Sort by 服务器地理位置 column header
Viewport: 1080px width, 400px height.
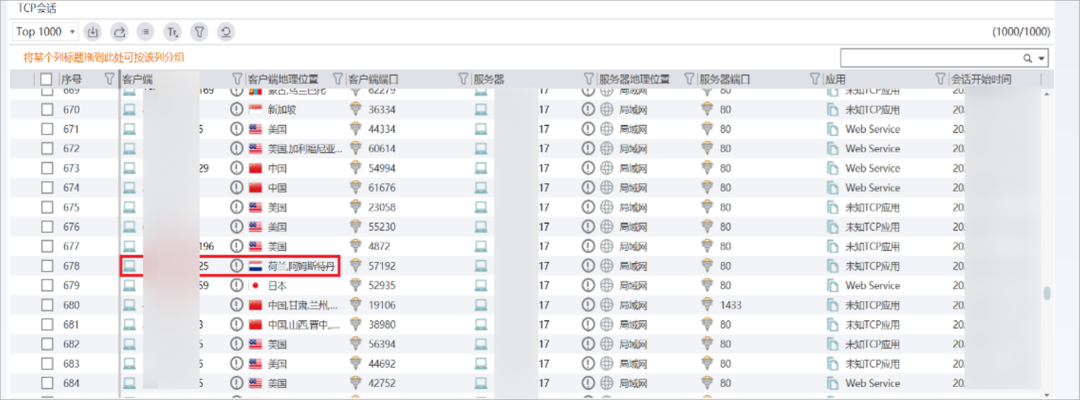(634, 79)
